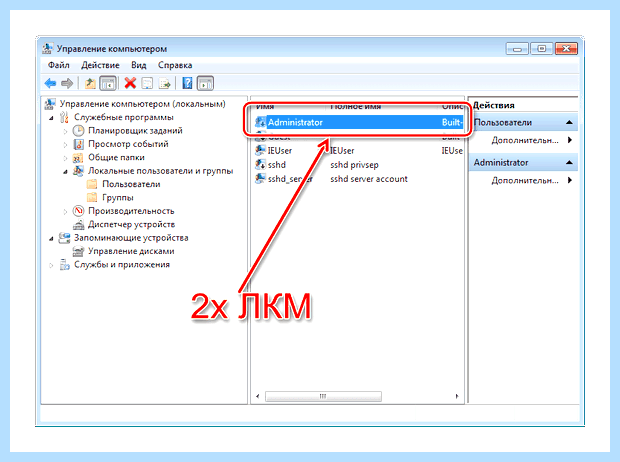Viewport: 620px width, 462px height.
Task: Click right arrow of list scrollbar
Action: pyautogui.click(x=457, y=396)
